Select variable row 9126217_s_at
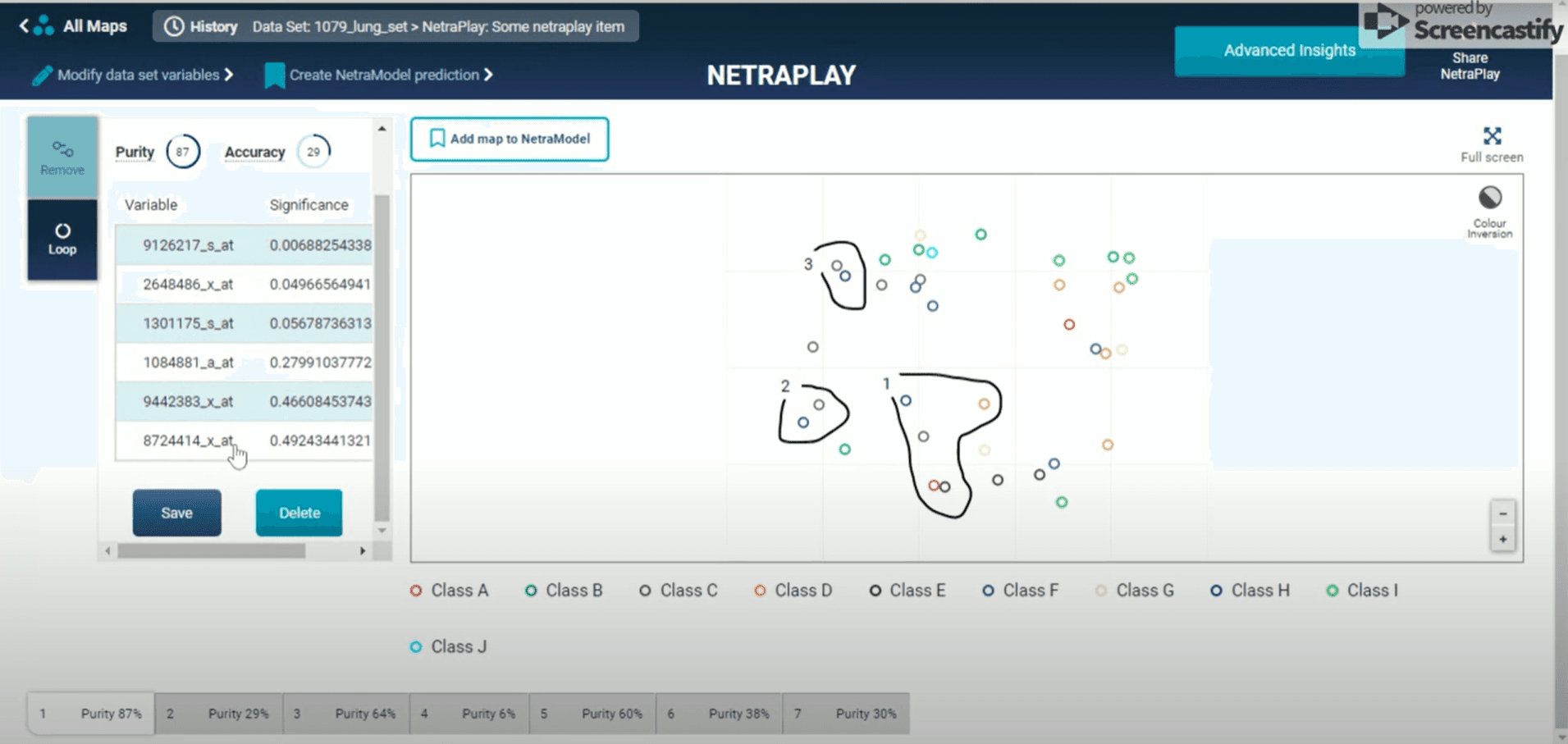Image resolution: width=1568 pixels, height=744 pixels. 245,245
